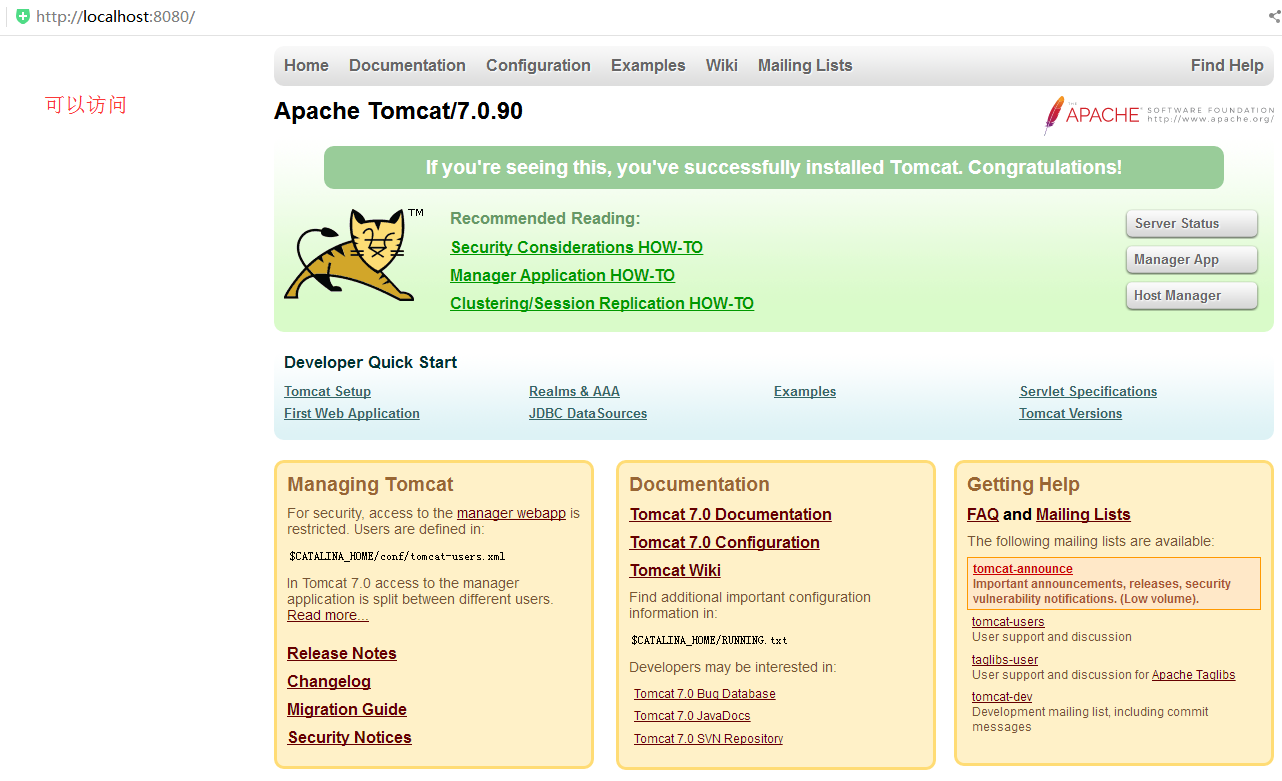
Task: Open Wiki in the navigation bar
Action: [x=721, y=66]
